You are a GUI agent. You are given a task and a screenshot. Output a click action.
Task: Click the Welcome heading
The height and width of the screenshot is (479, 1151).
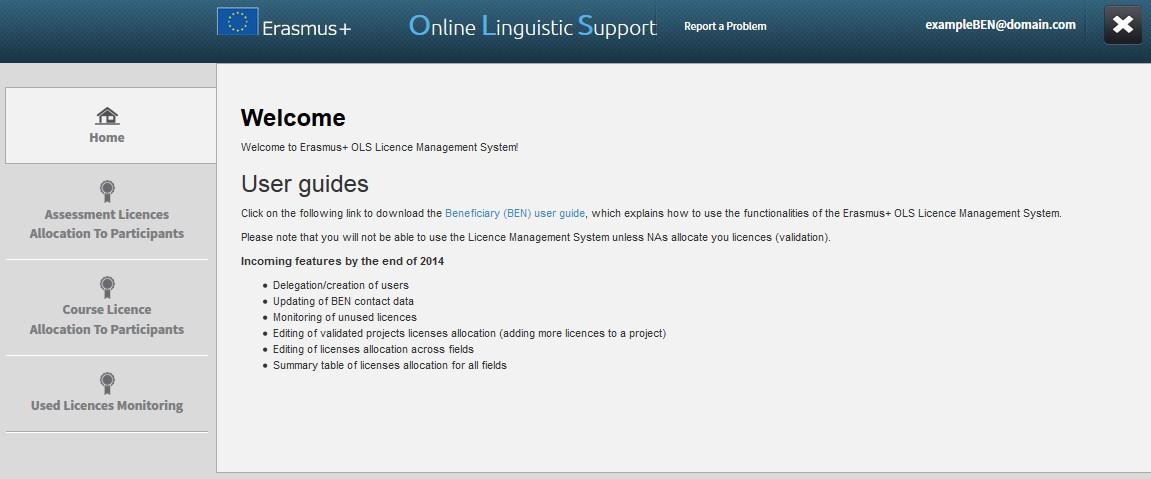(293, 118)
